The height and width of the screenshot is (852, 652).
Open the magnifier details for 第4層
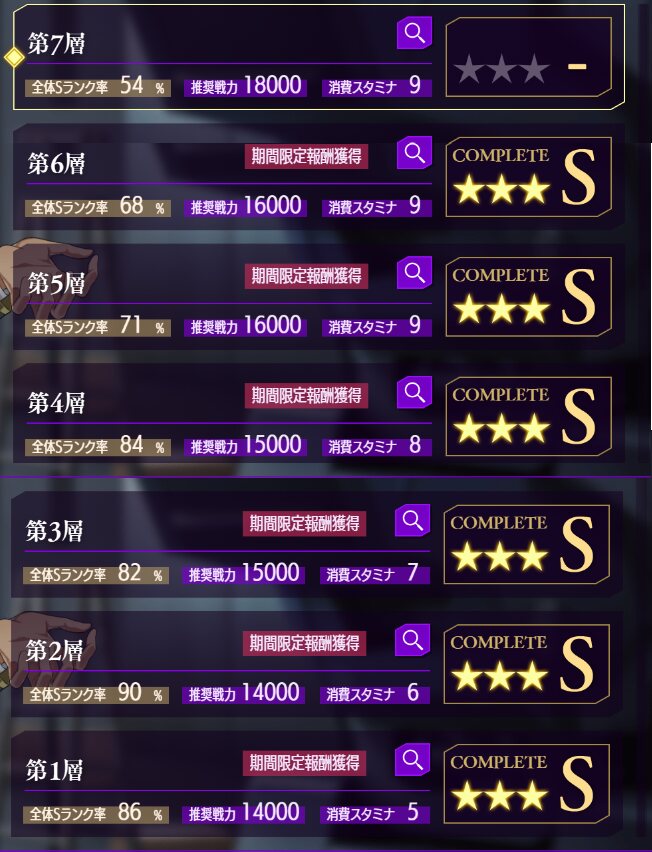tap(415, 392)
